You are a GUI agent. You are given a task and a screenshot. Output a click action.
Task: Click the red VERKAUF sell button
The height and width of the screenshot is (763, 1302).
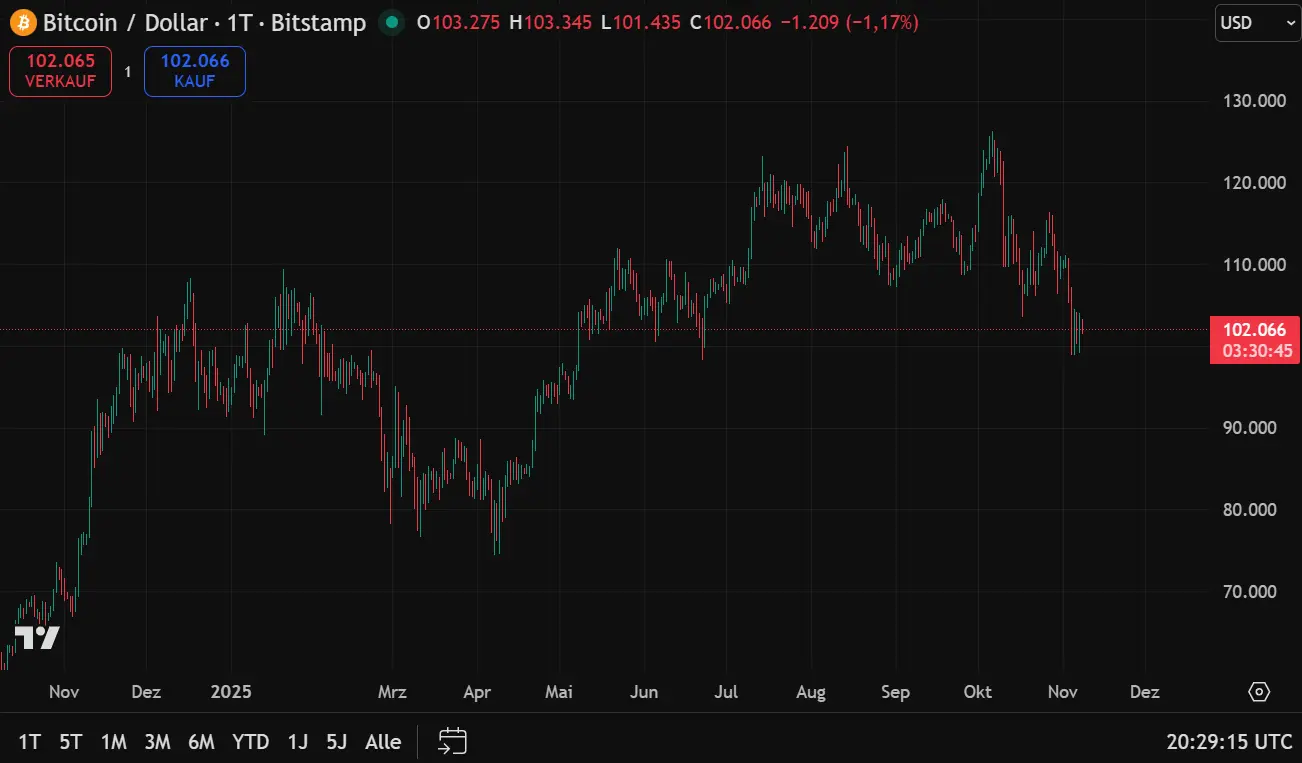point(60,71)
